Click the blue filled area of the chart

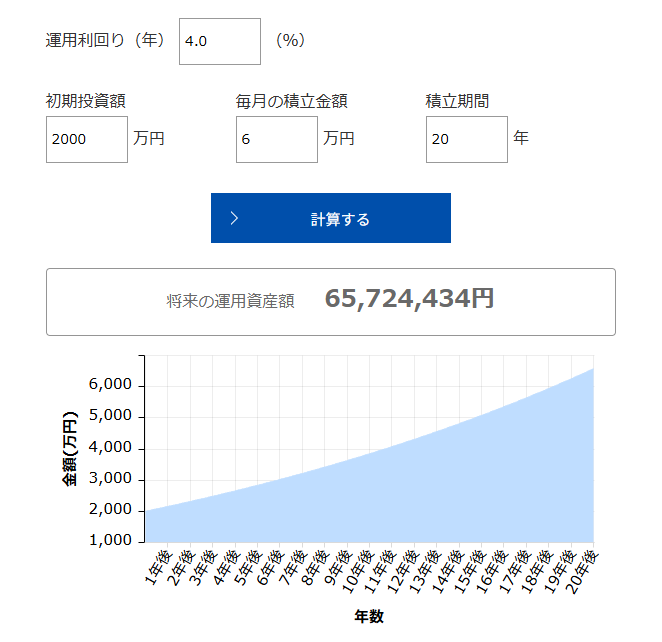point(400,490)
